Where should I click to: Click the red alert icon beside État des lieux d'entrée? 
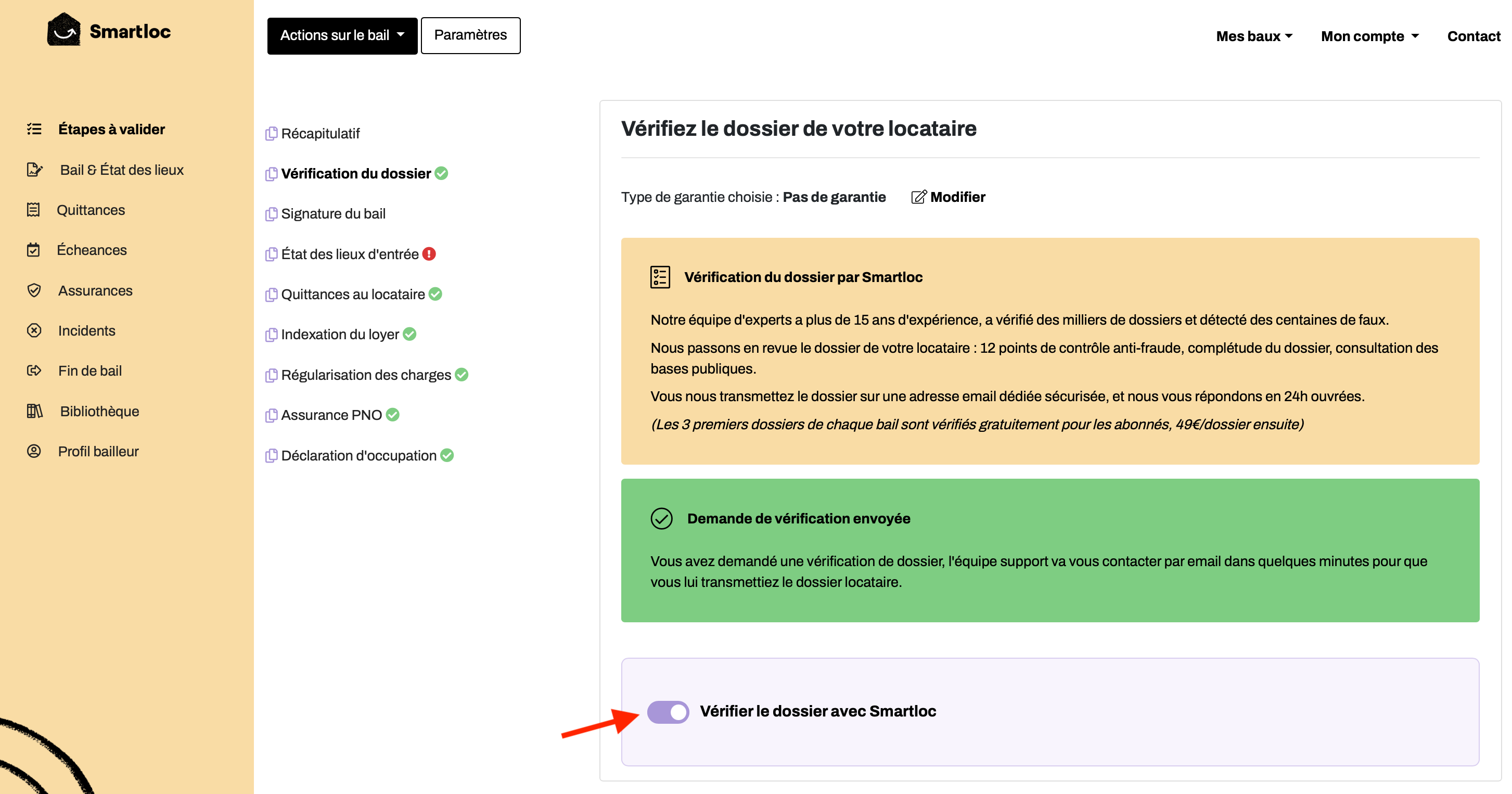(x=429, y=253)
